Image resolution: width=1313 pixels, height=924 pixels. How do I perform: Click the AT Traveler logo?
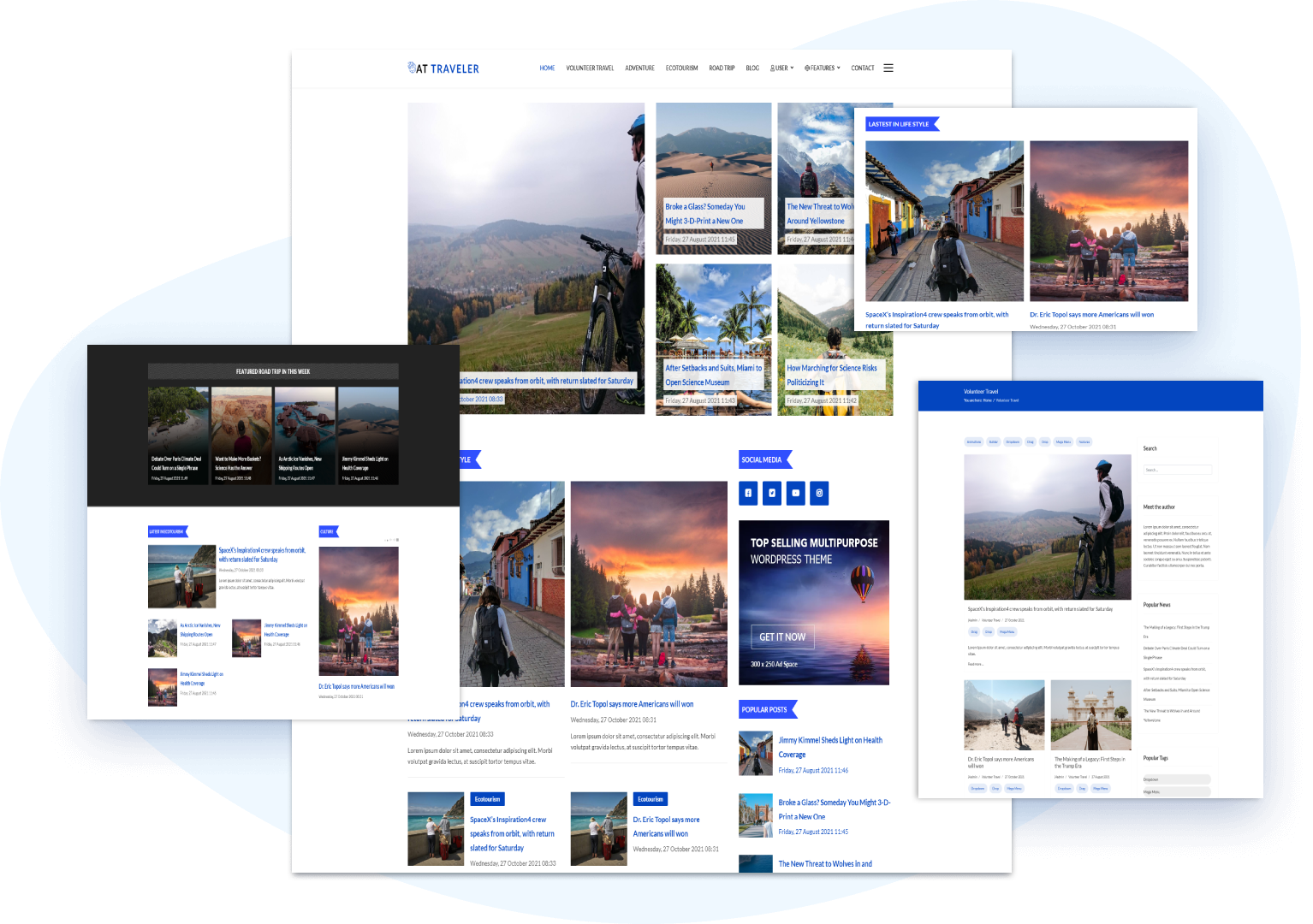[x=443, y=68]
